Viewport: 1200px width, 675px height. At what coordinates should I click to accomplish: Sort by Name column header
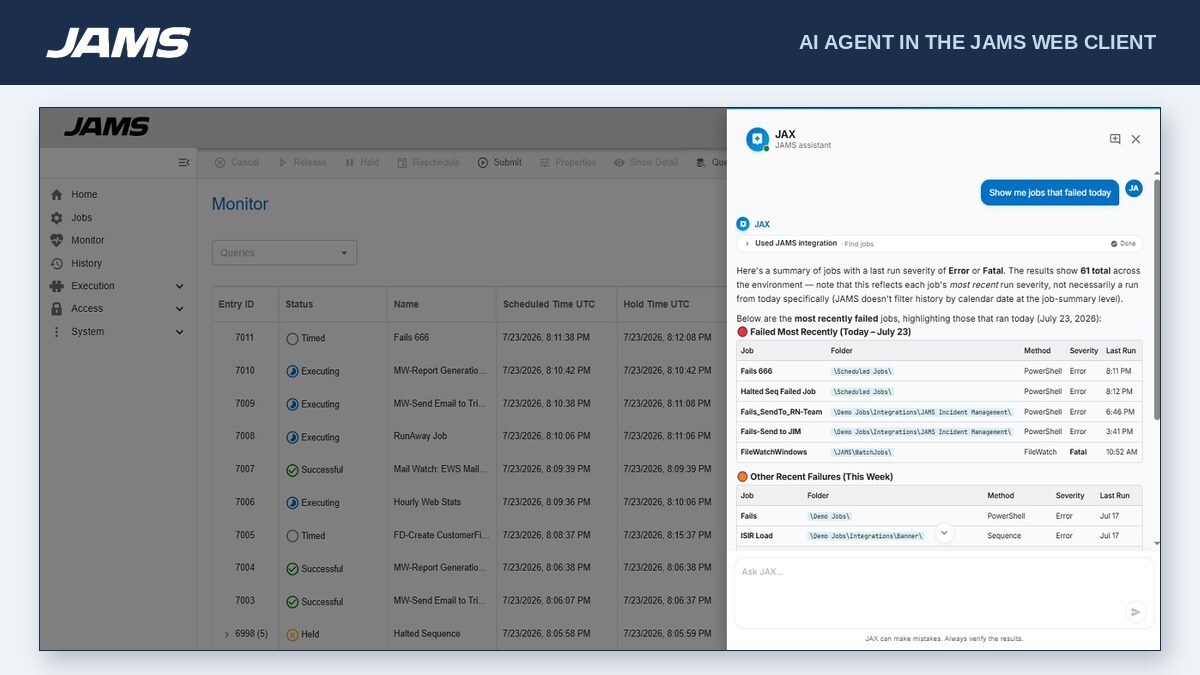406,304
